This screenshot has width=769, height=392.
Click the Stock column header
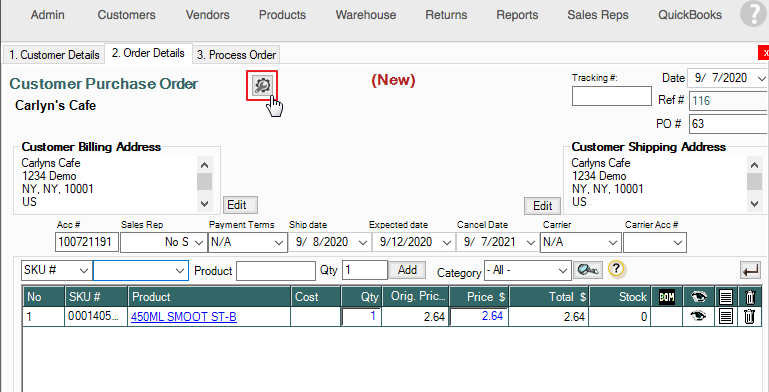coord(620,297)
